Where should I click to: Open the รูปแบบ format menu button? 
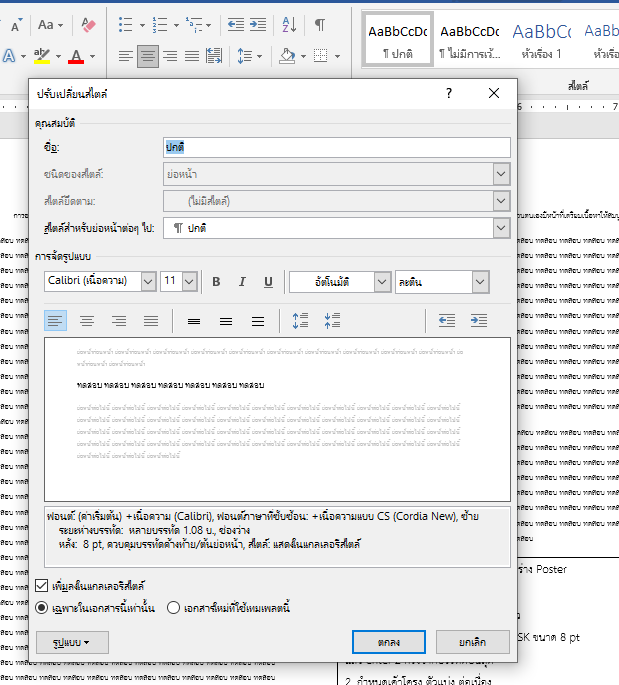click(x=71, y=641)
